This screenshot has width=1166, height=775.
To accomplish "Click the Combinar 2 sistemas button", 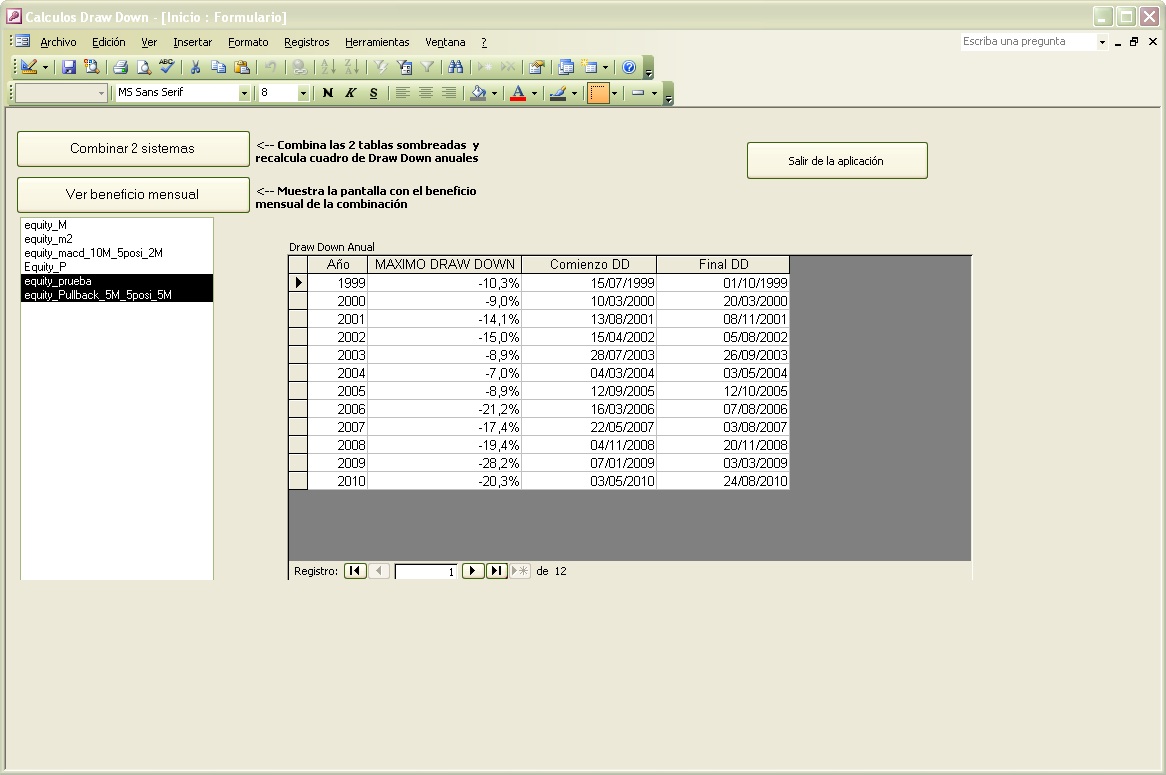I will tap(132, 148).
